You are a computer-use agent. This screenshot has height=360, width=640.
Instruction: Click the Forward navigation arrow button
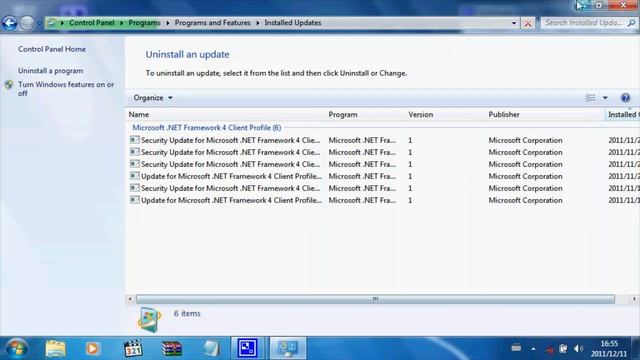27,23
